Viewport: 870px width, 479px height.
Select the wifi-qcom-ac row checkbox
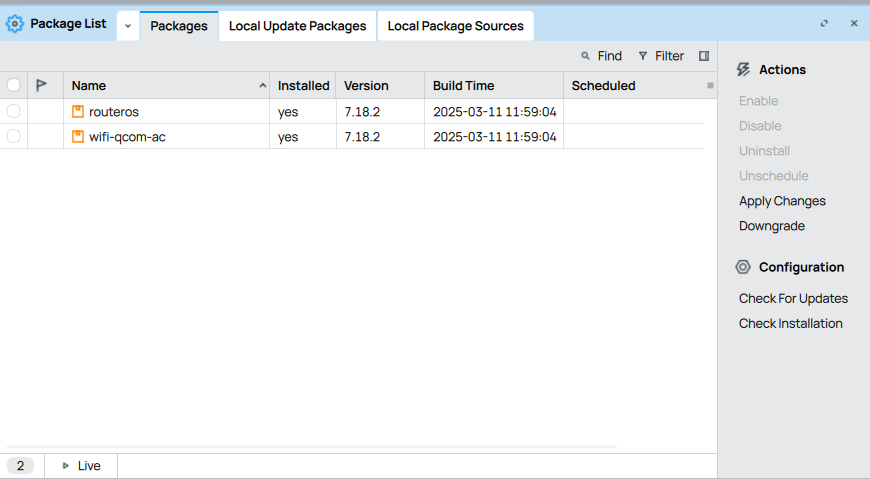pos(14,137)
